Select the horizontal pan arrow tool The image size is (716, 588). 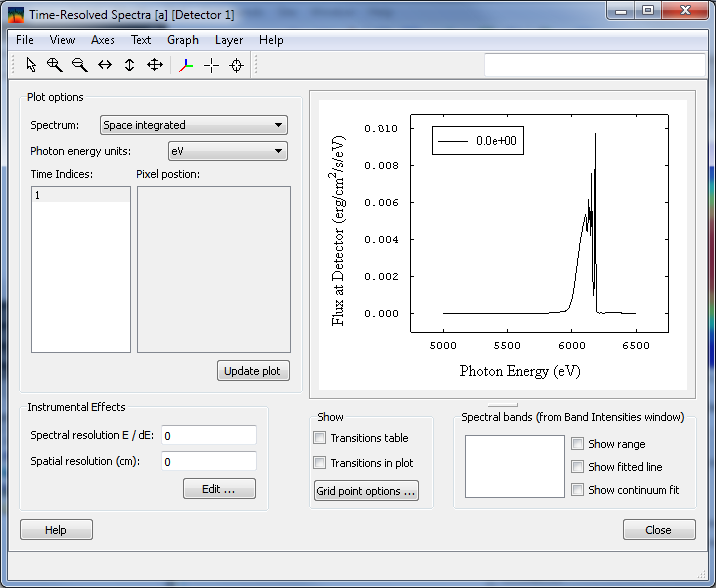[105, 65]
